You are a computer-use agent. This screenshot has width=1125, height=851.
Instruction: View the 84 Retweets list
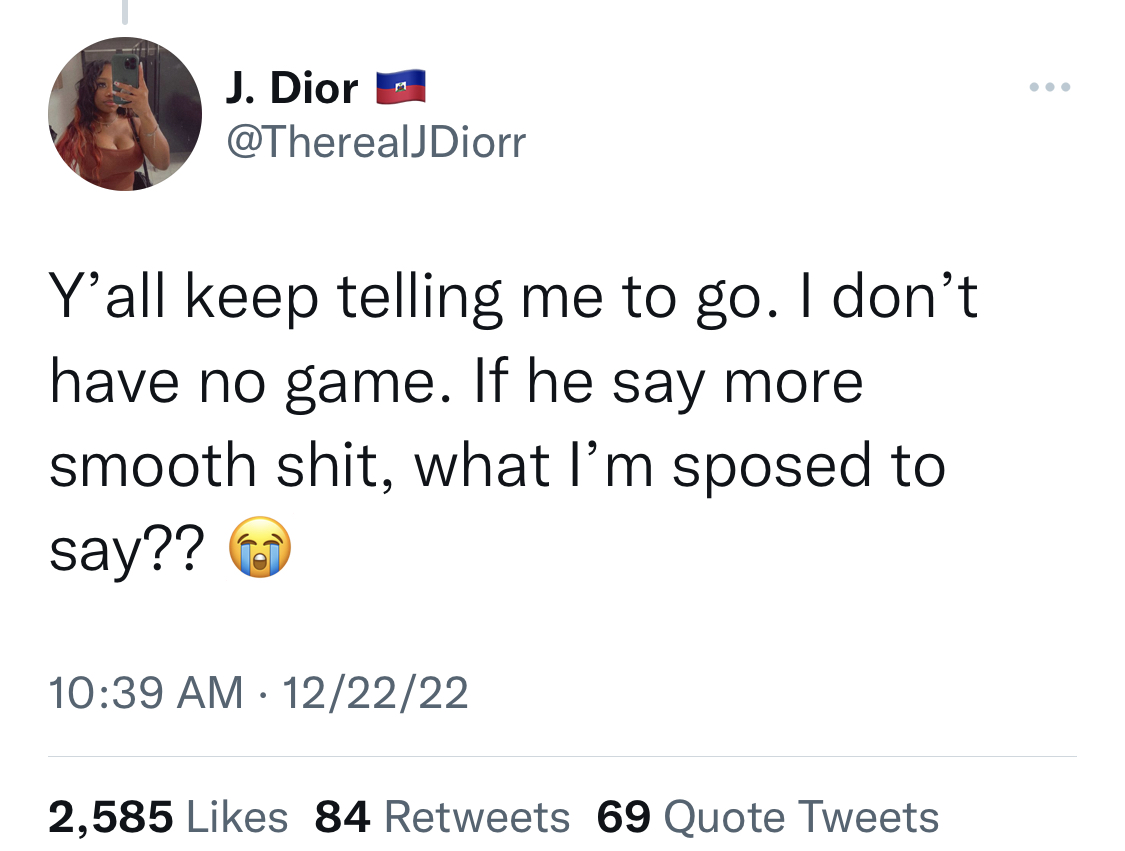(443, 817)
